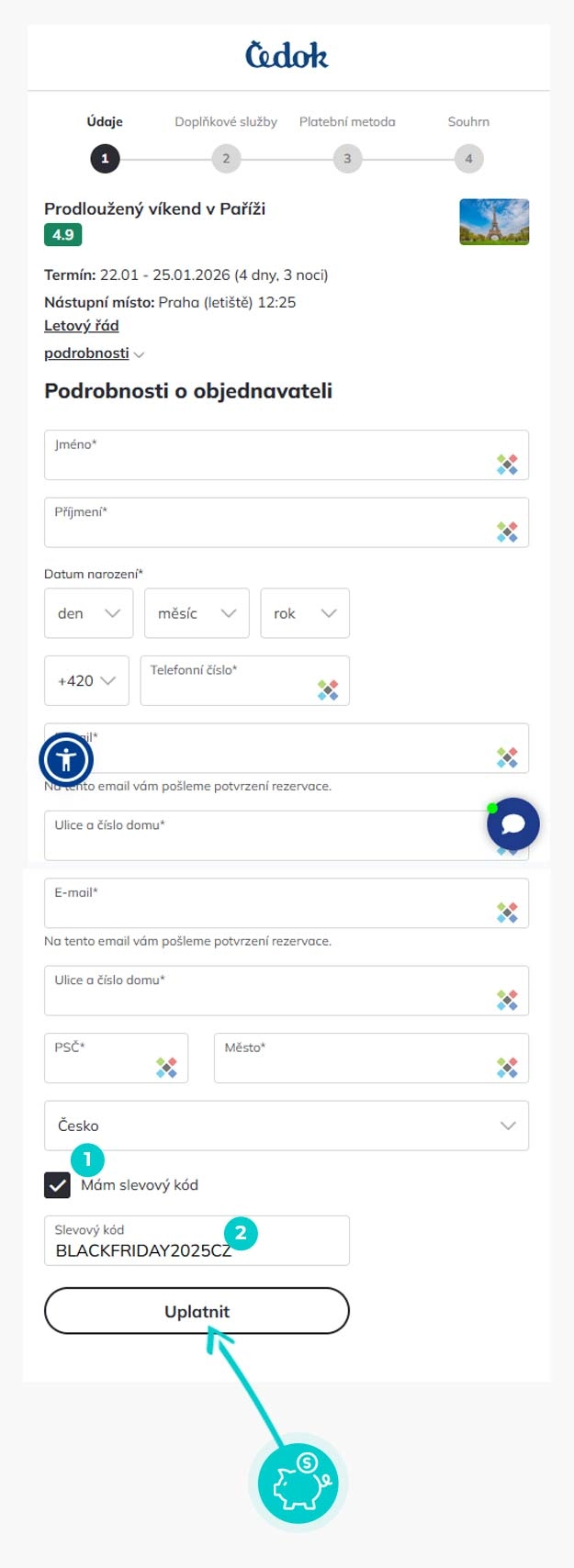The height and width of the screenshot is (1568, 574).
Task: Go to step 3 Platební metoda
Action: coord(347,159)
